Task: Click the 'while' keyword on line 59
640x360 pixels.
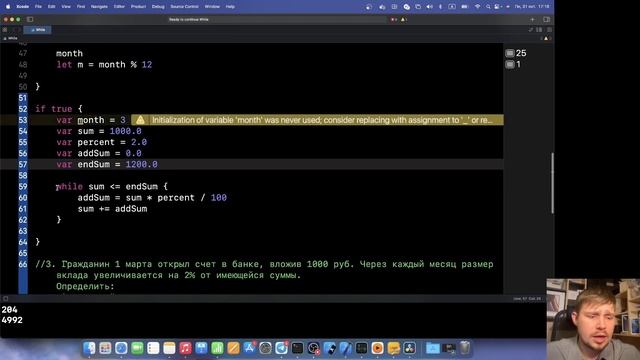Action: (69, 187)
